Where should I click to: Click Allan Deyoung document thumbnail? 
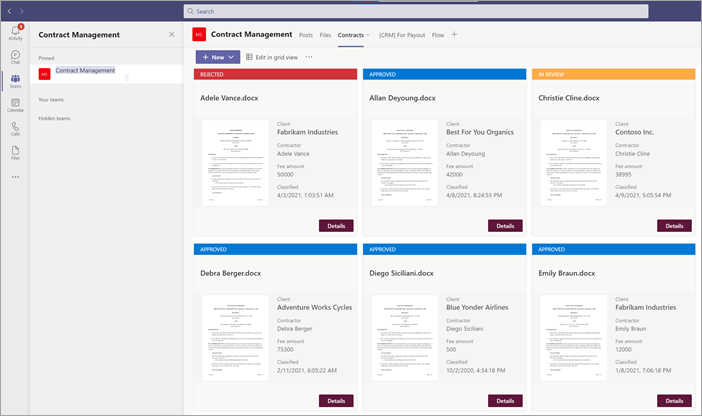pos(404,163)
